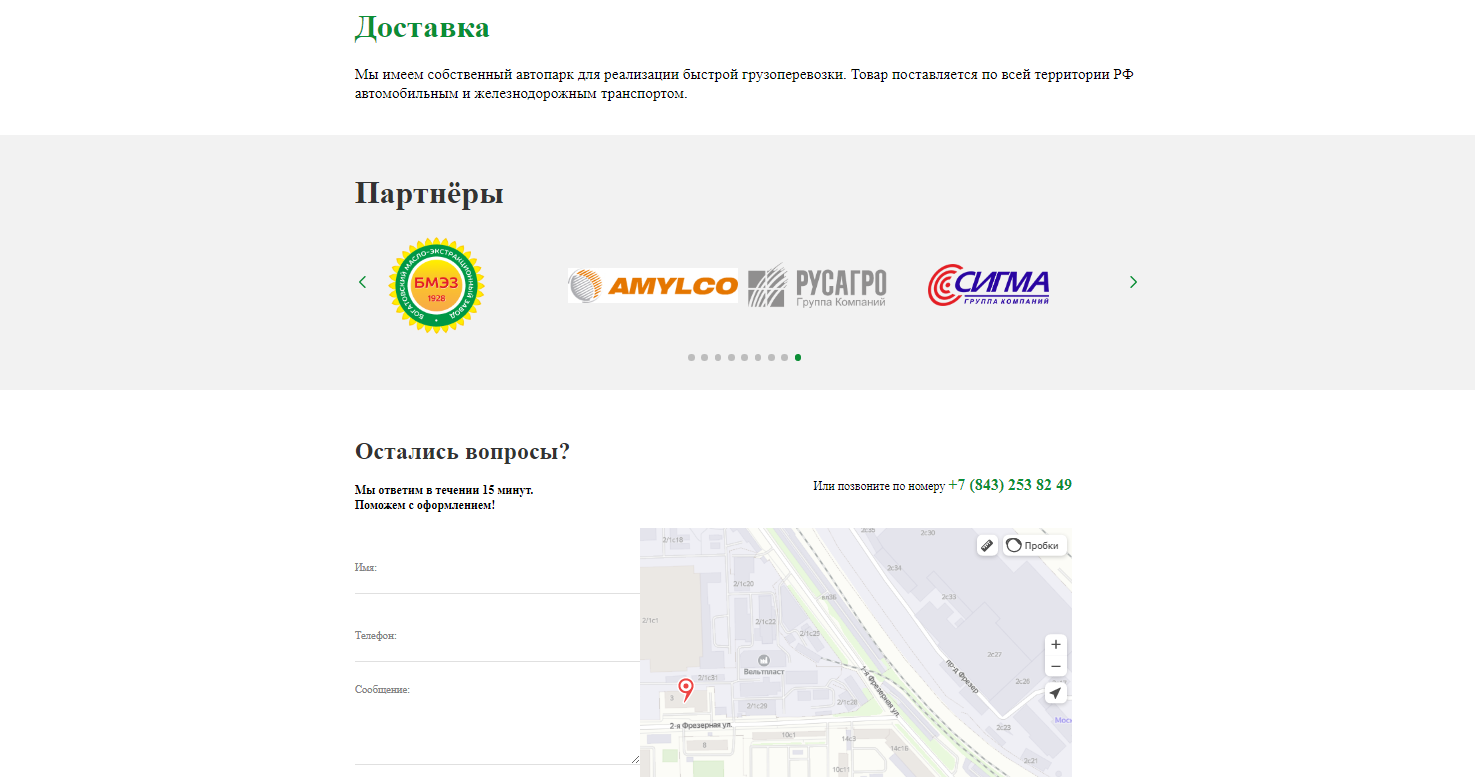Select building label 2с33 on map
This screenshot has height=777, width=1475.
coord(949,597)
